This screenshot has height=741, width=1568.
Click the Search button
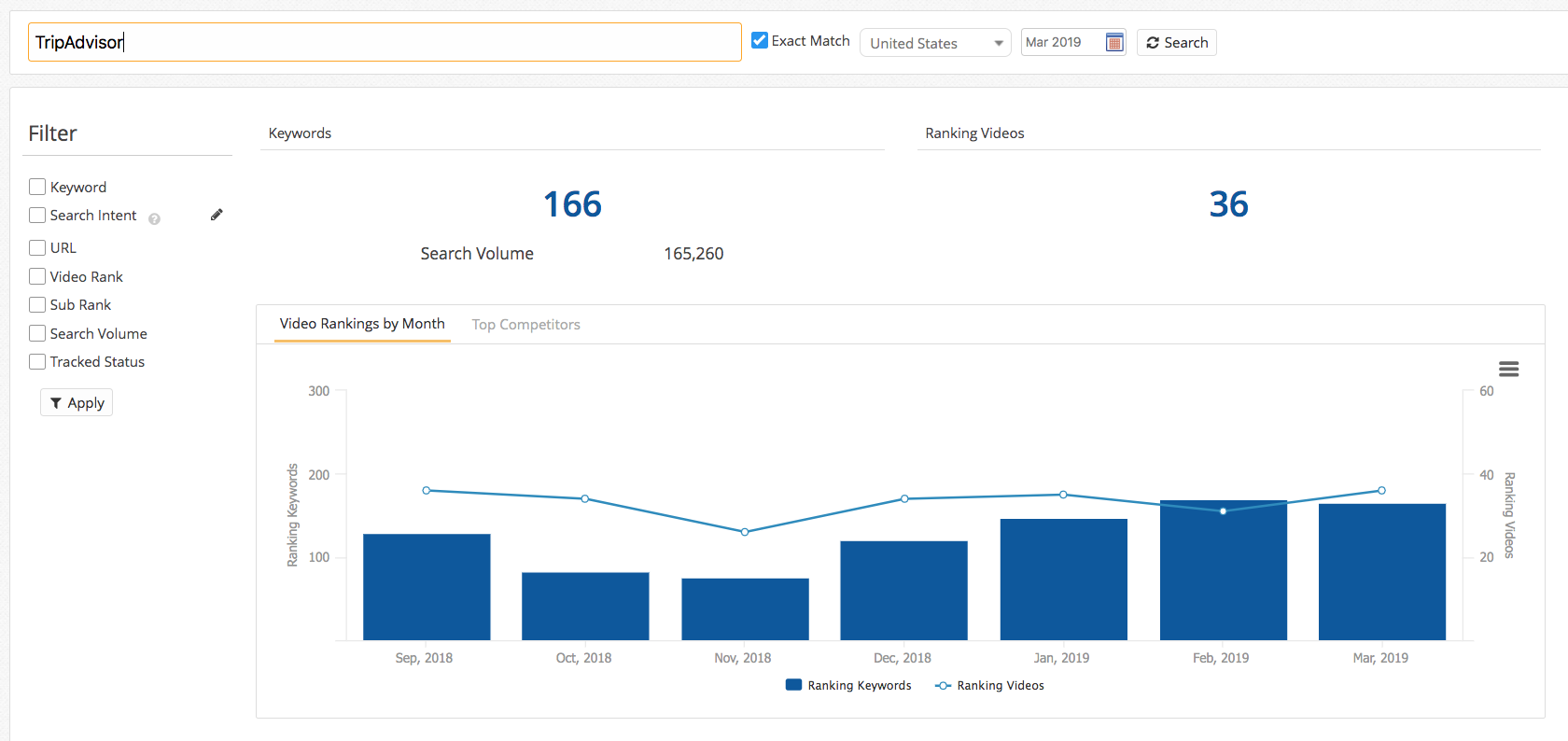tap(1177, 43)
